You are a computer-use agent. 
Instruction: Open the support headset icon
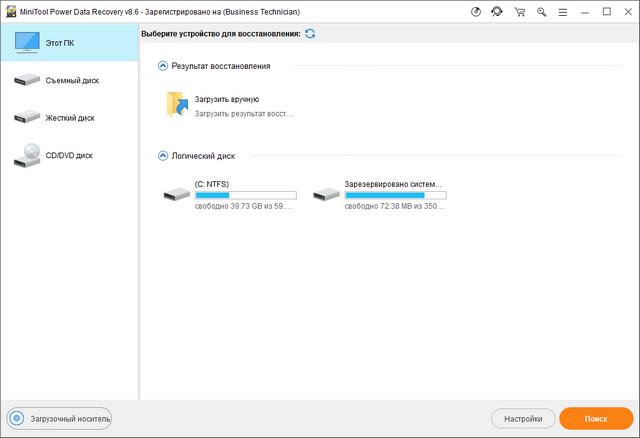(497, 12)
